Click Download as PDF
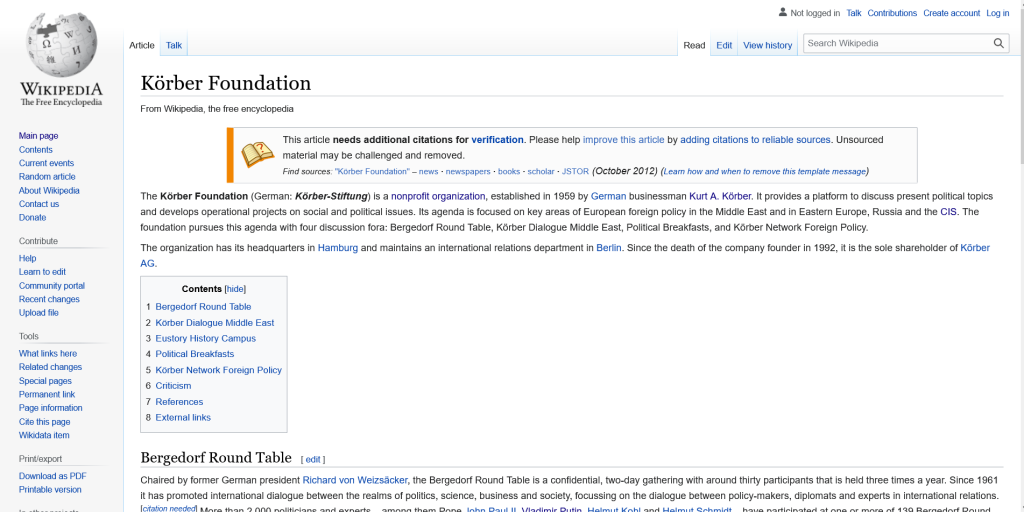Screen dimensions: 1024x513 click(x=52, y=476)
